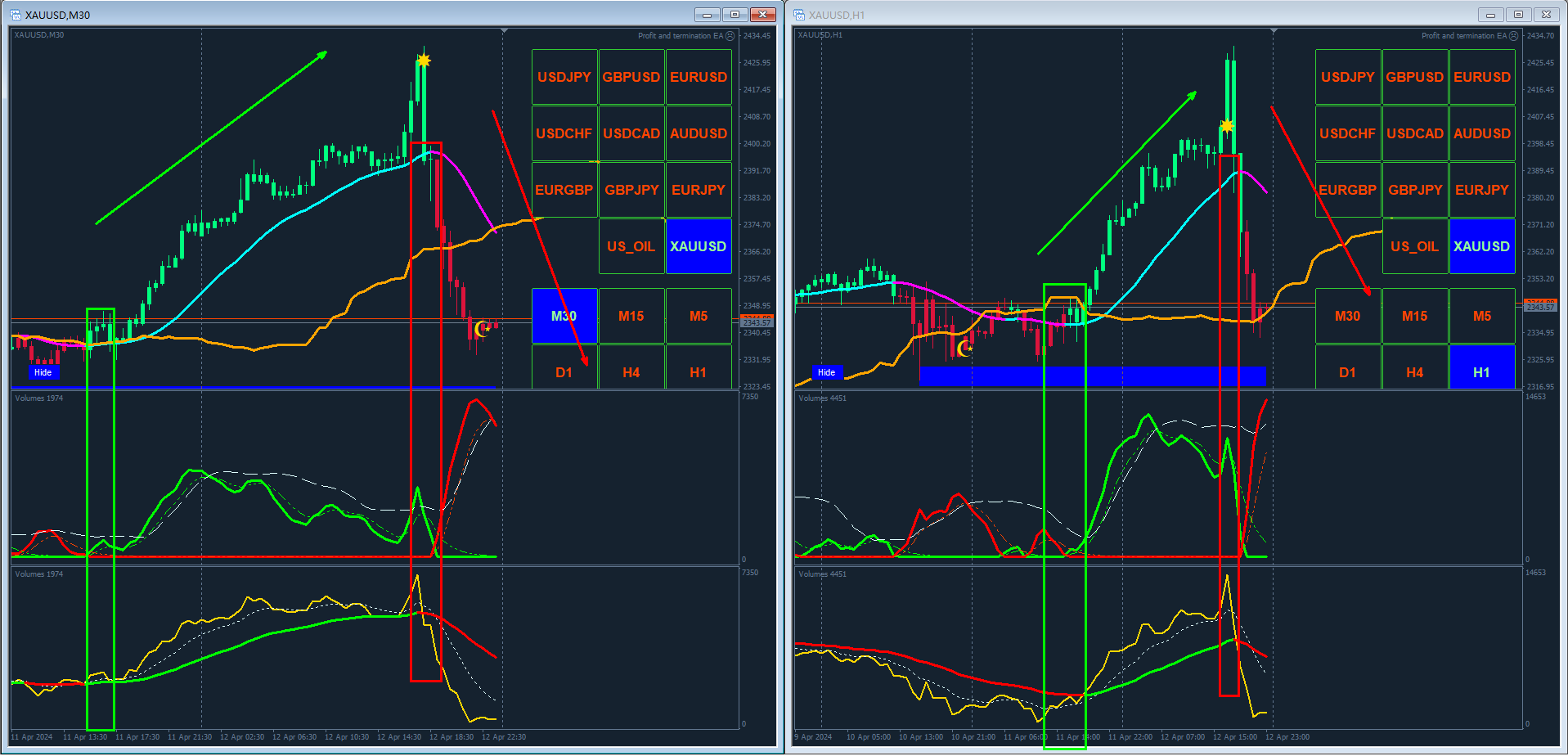This screenshot has width=1568, height=756.
Task: Choose USDCAD in the M30 window
Action: [631, 133]
